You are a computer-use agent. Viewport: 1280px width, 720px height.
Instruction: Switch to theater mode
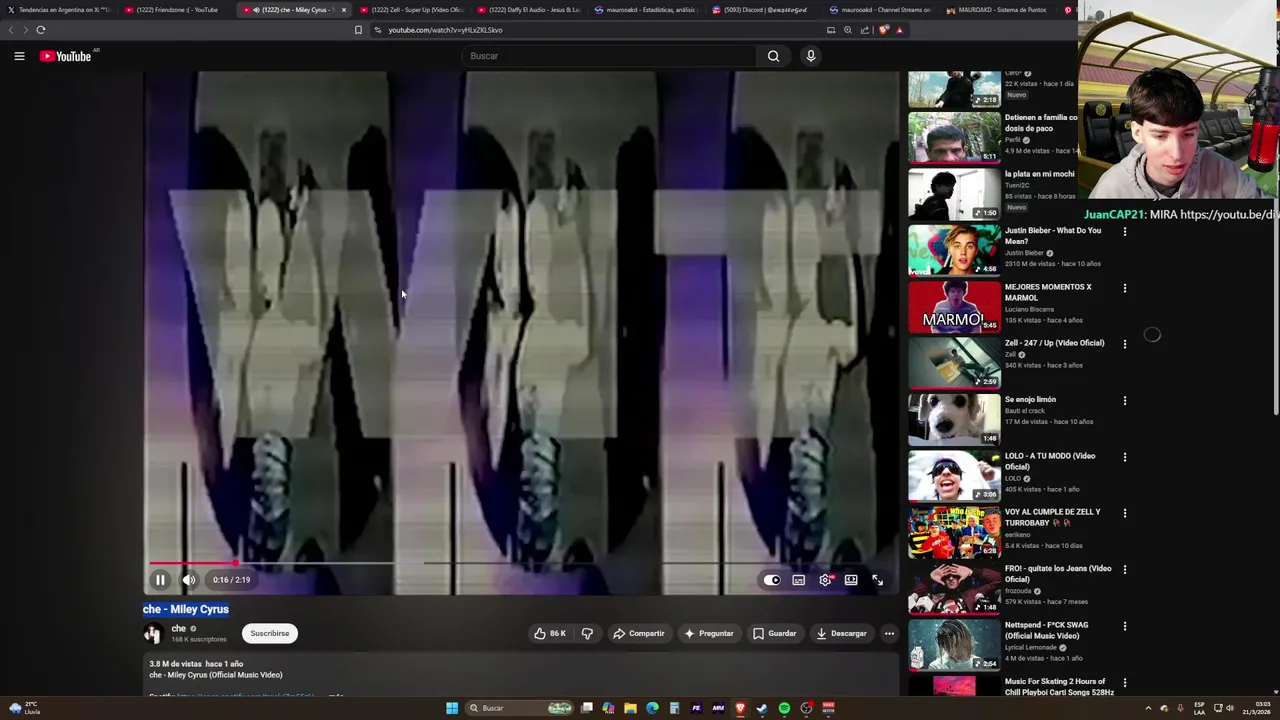[x=851, y=580]
